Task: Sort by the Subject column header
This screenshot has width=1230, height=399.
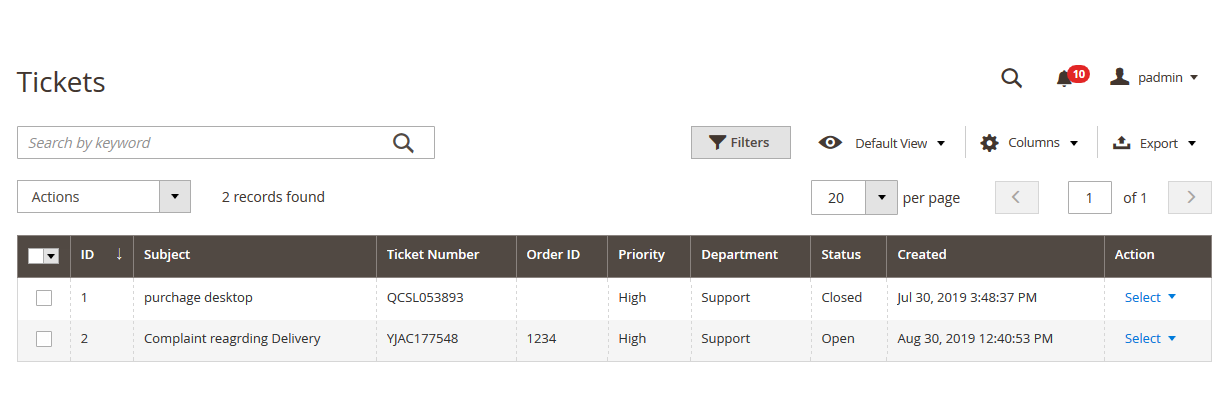Action: (x=167, y=255)
